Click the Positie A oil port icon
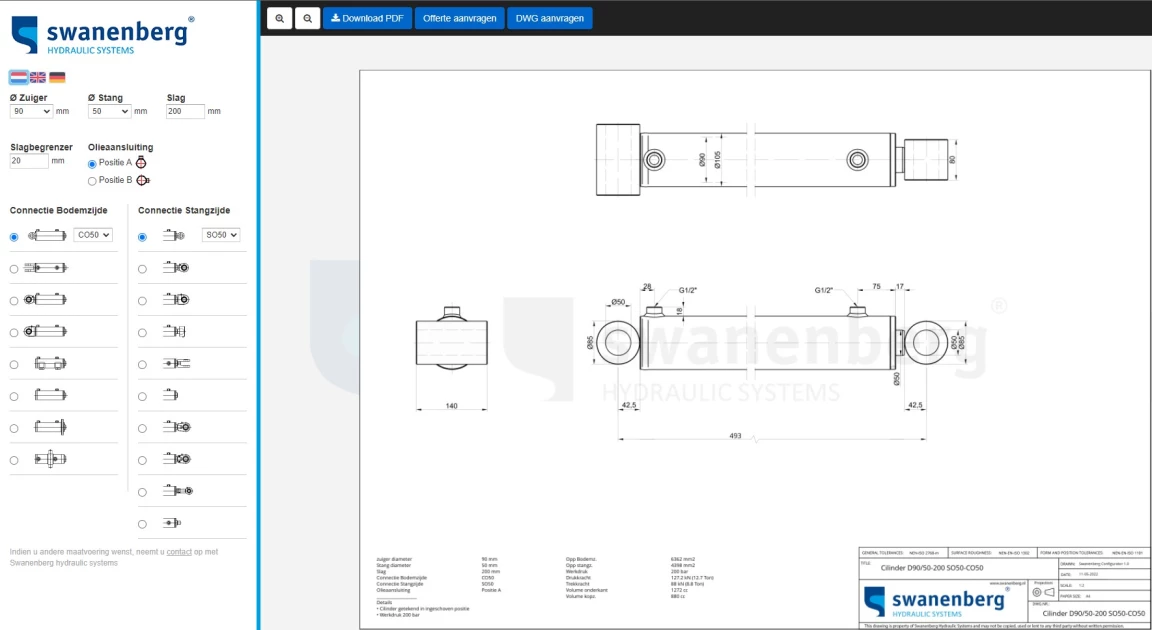 point(141,162)
